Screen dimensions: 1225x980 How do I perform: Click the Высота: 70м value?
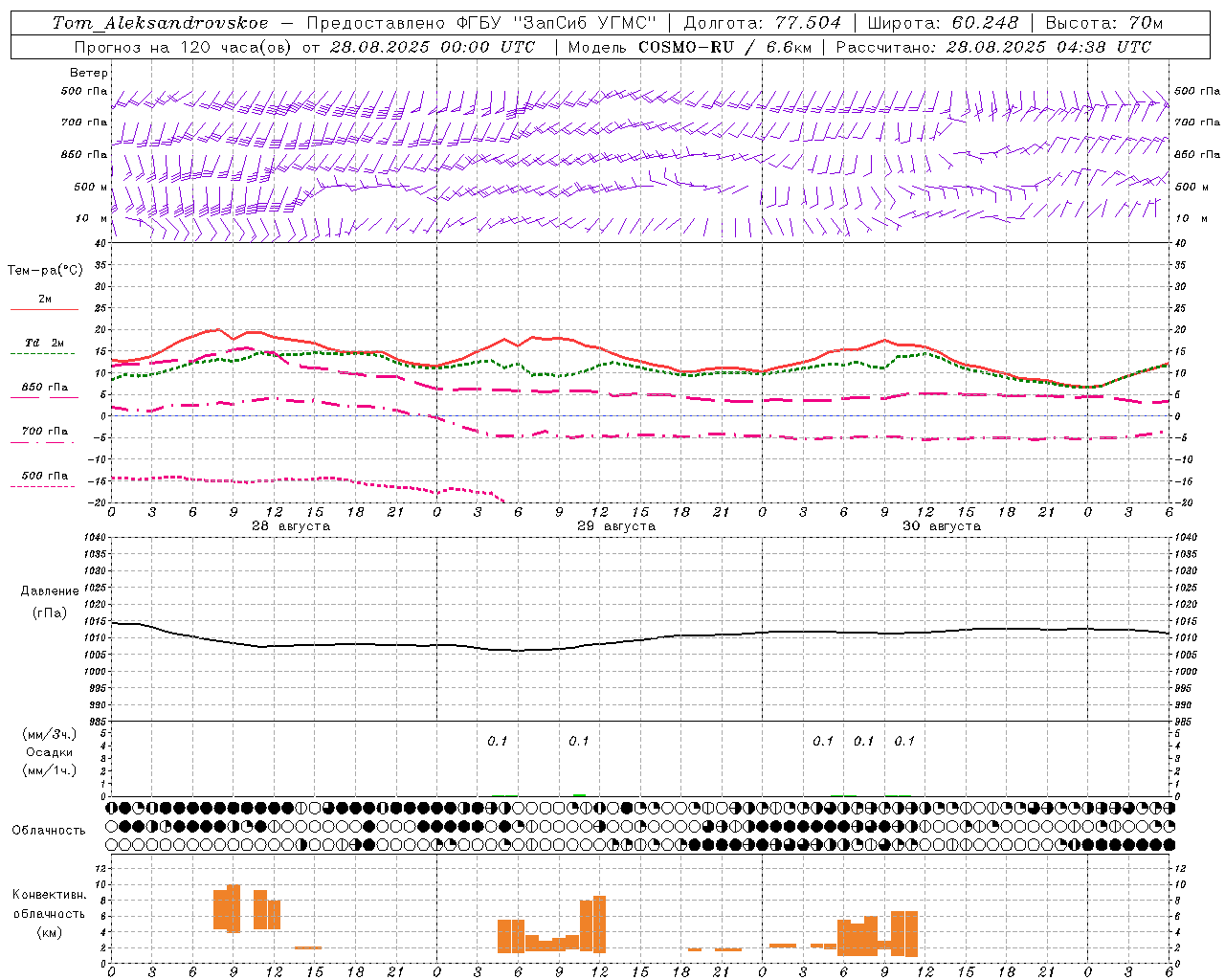(x=1104, y=23)
